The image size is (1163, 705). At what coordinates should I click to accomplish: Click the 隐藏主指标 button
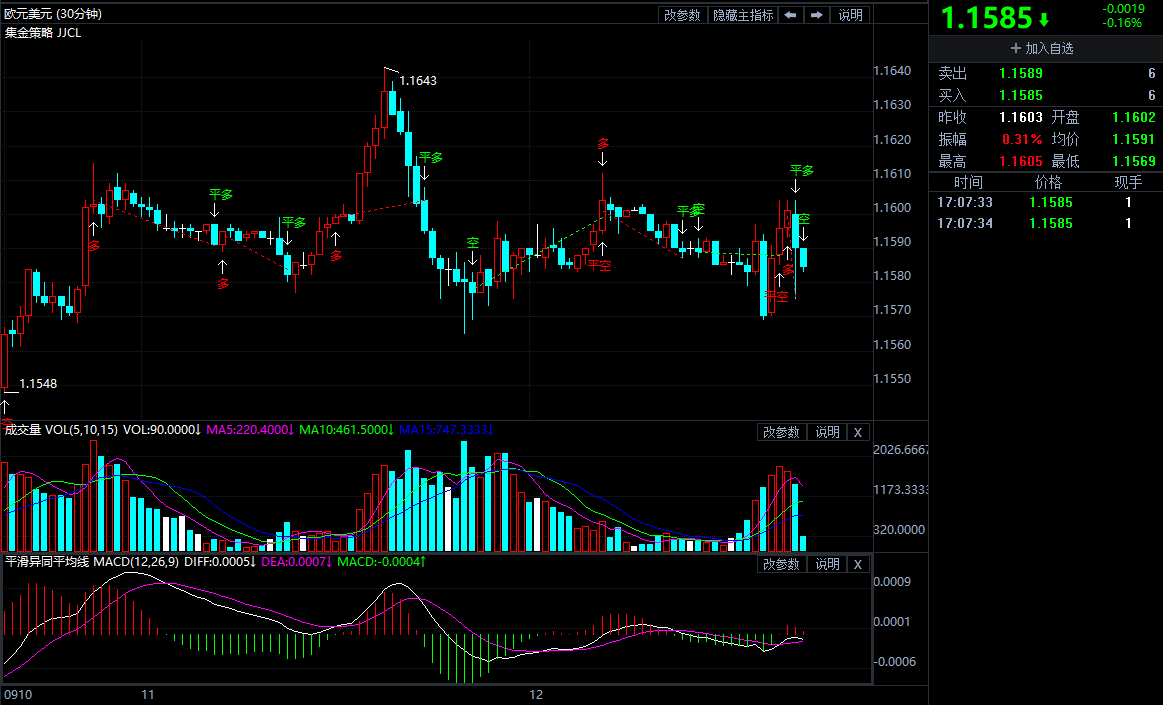[x=742, y=15]
